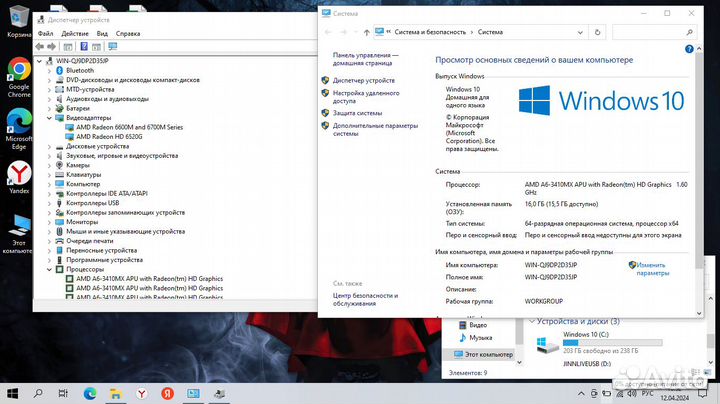Open the notification center icon

pos(703,393)
